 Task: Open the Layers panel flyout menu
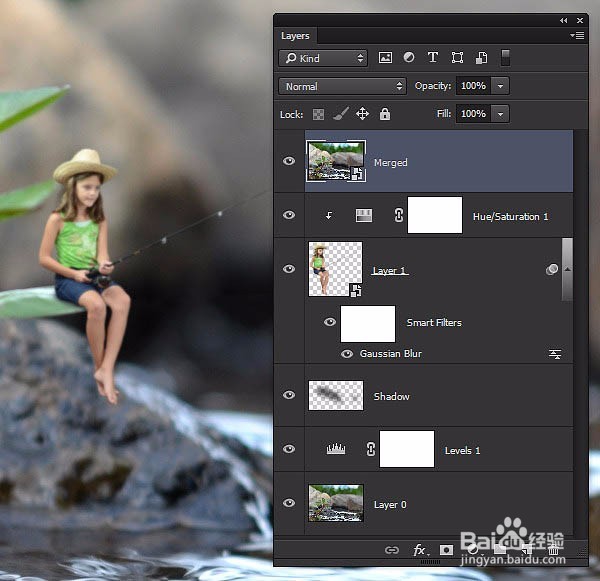577,36
